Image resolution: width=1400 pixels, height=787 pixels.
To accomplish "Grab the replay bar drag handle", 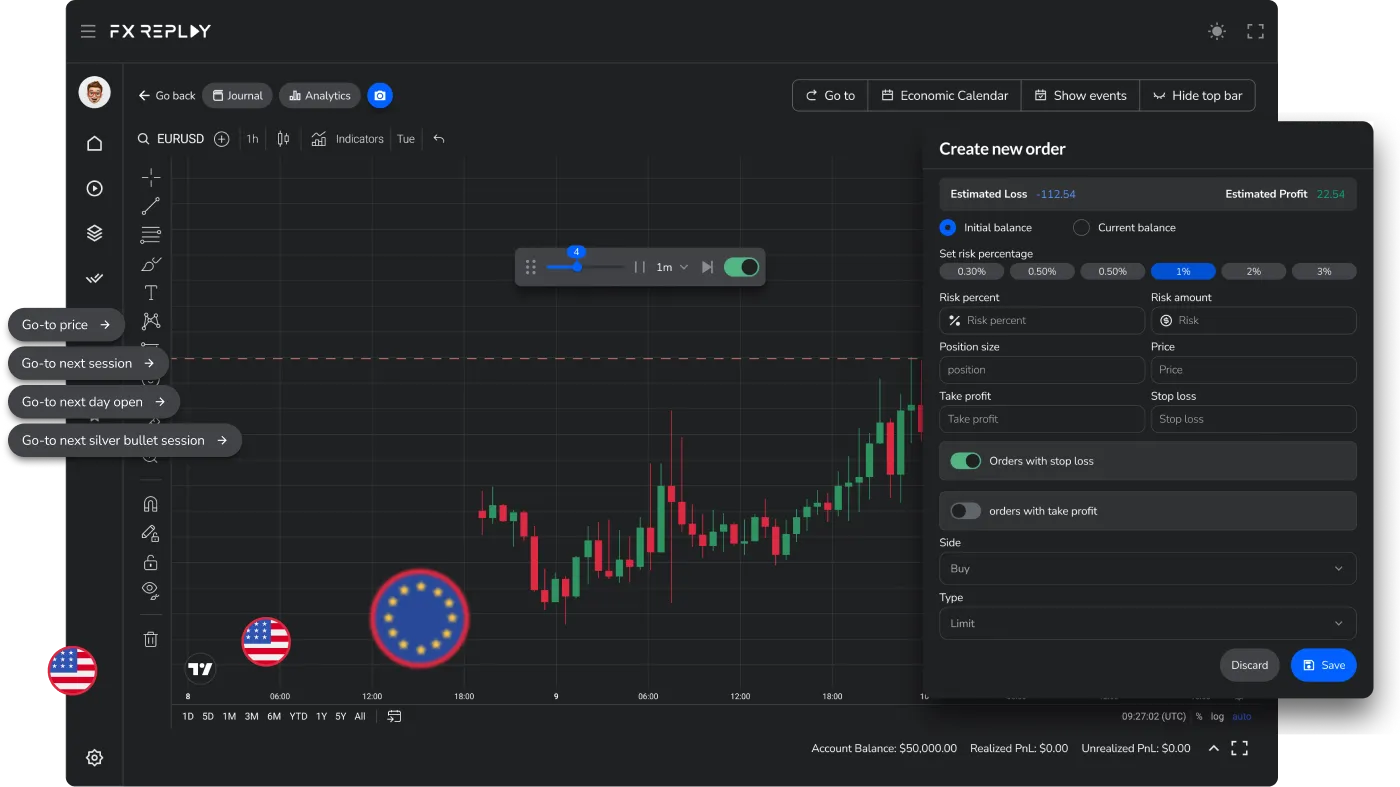I will [531, 267].
